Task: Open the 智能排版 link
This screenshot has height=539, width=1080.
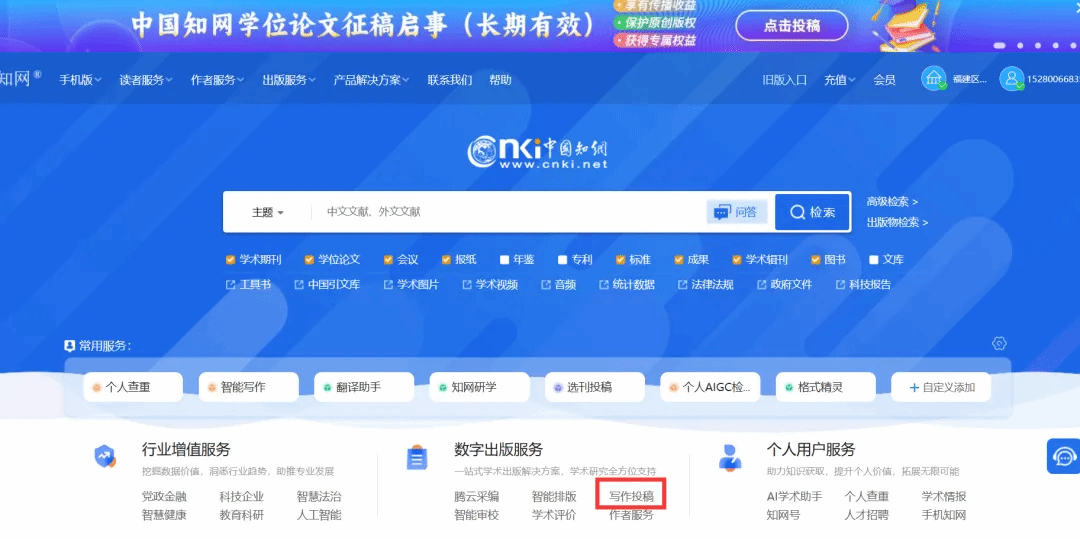Action: pyautogui.click(x=554, y=496)
